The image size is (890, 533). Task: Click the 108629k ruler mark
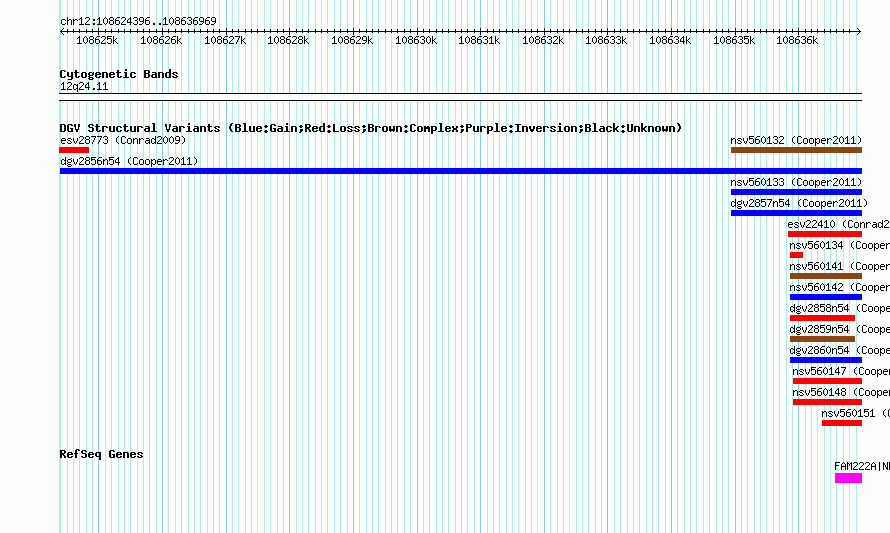point(352,40)
